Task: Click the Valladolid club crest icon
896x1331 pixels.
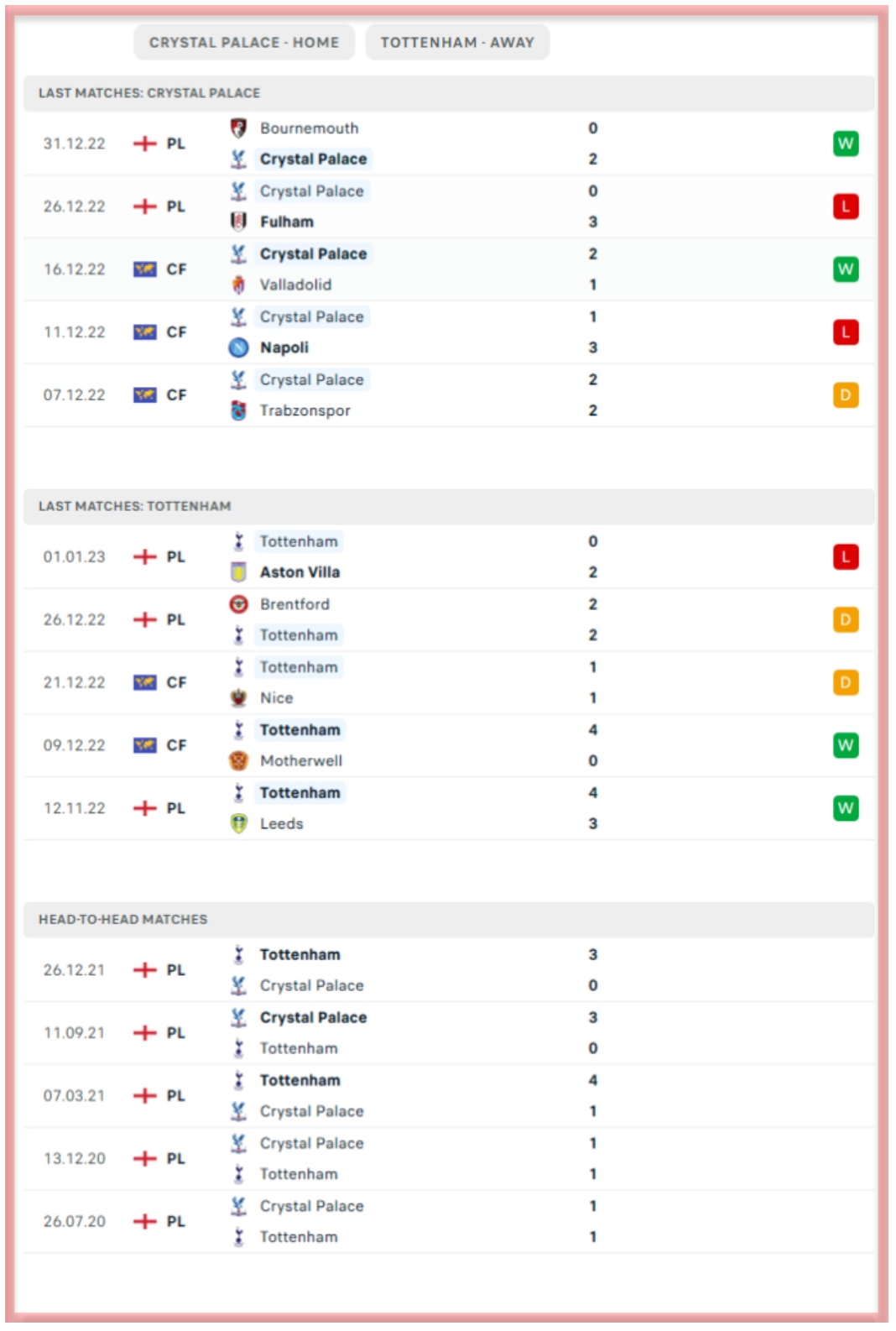Action: point(238,285)
